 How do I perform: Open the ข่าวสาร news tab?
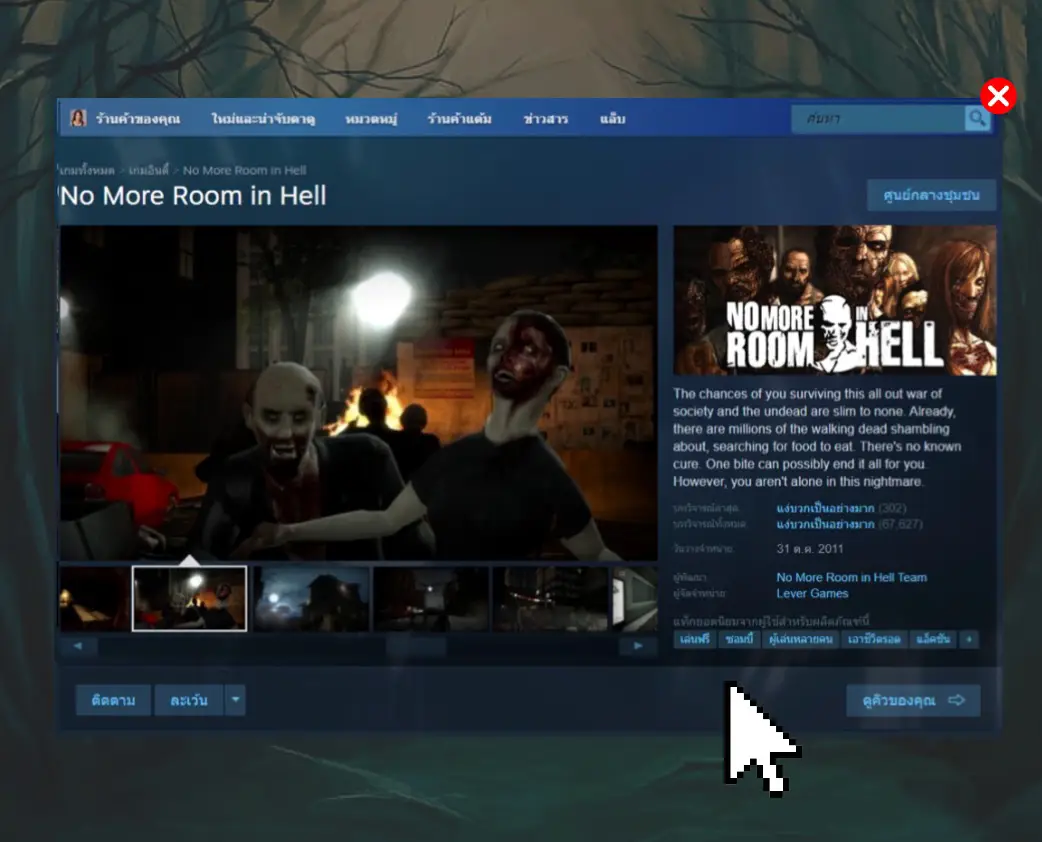point(546,119)
